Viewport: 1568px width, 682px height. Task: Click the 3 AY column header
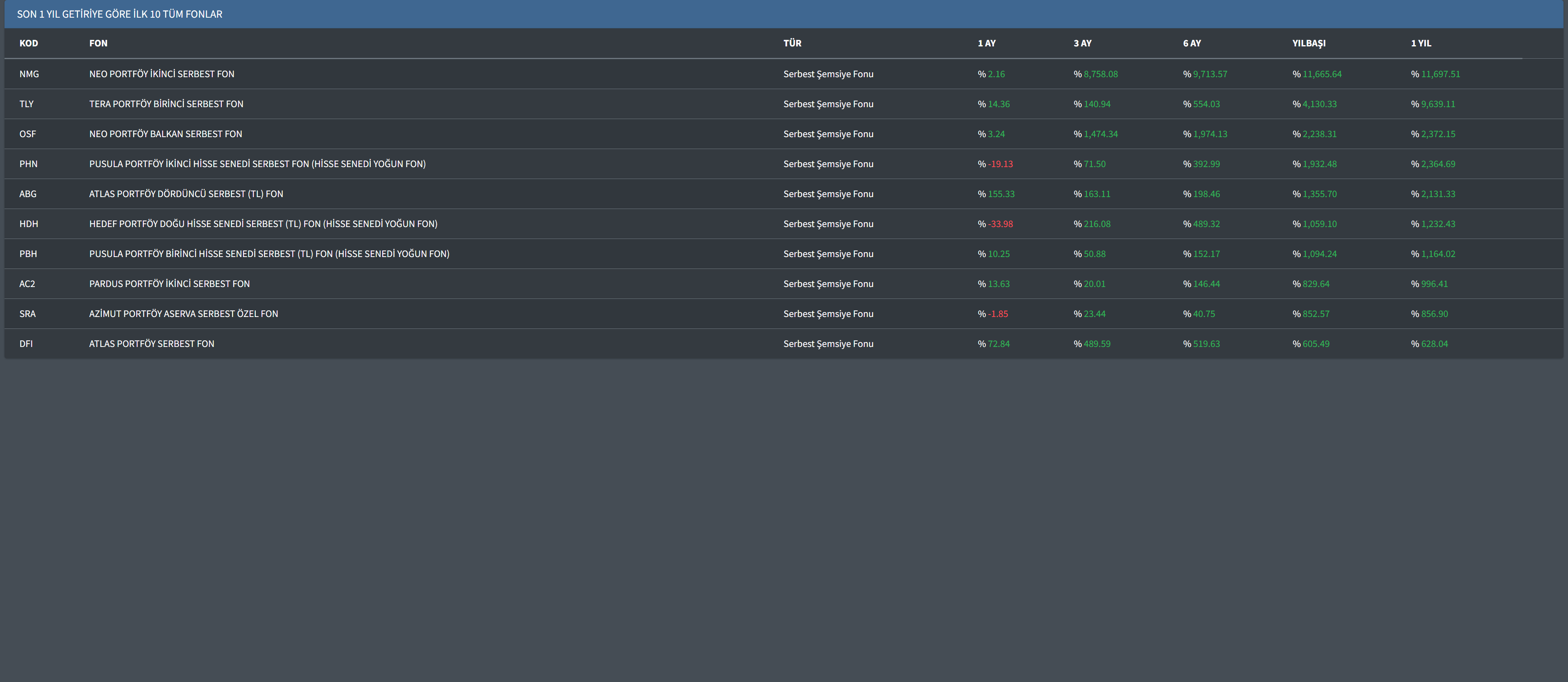click(x=1082, y=43)
